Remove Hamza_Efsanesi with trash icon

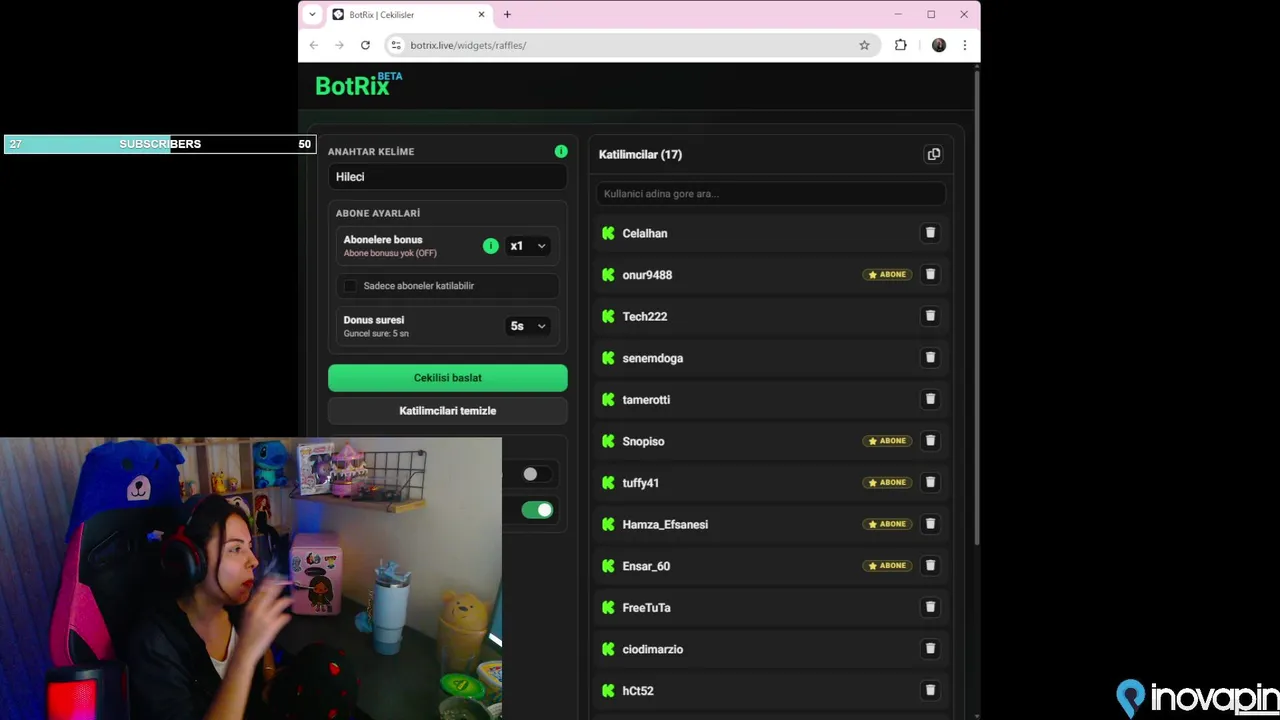coord(930,524)
